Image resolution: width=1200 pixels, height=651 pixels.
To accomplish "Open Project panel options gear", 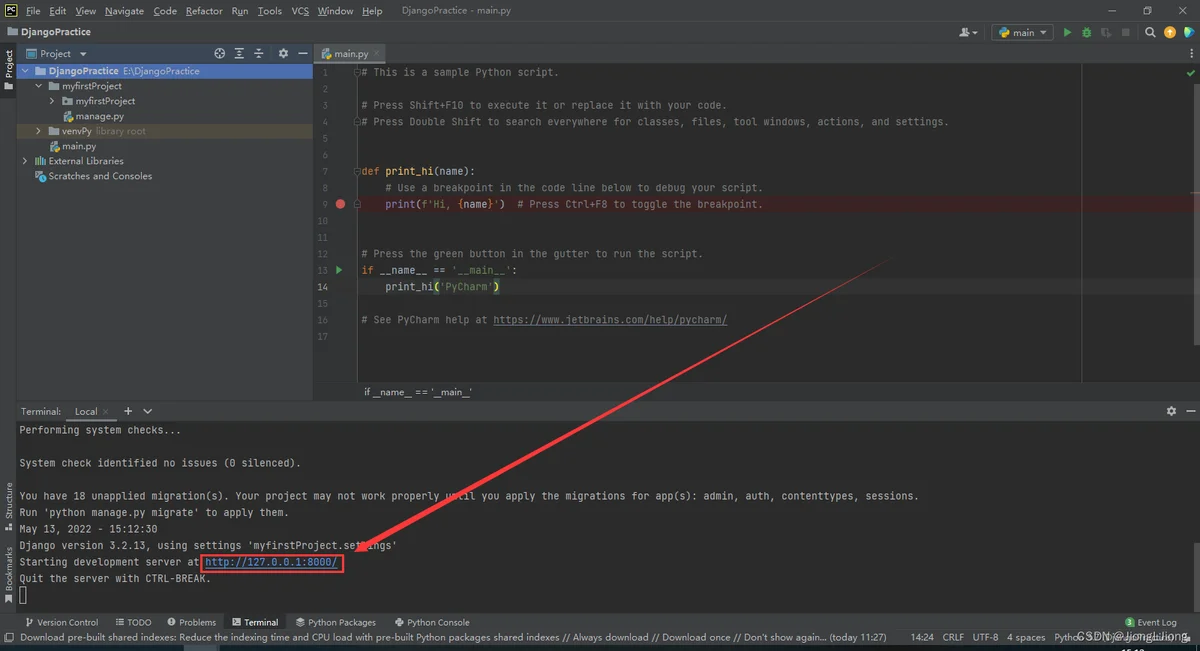I will (283, 53).
